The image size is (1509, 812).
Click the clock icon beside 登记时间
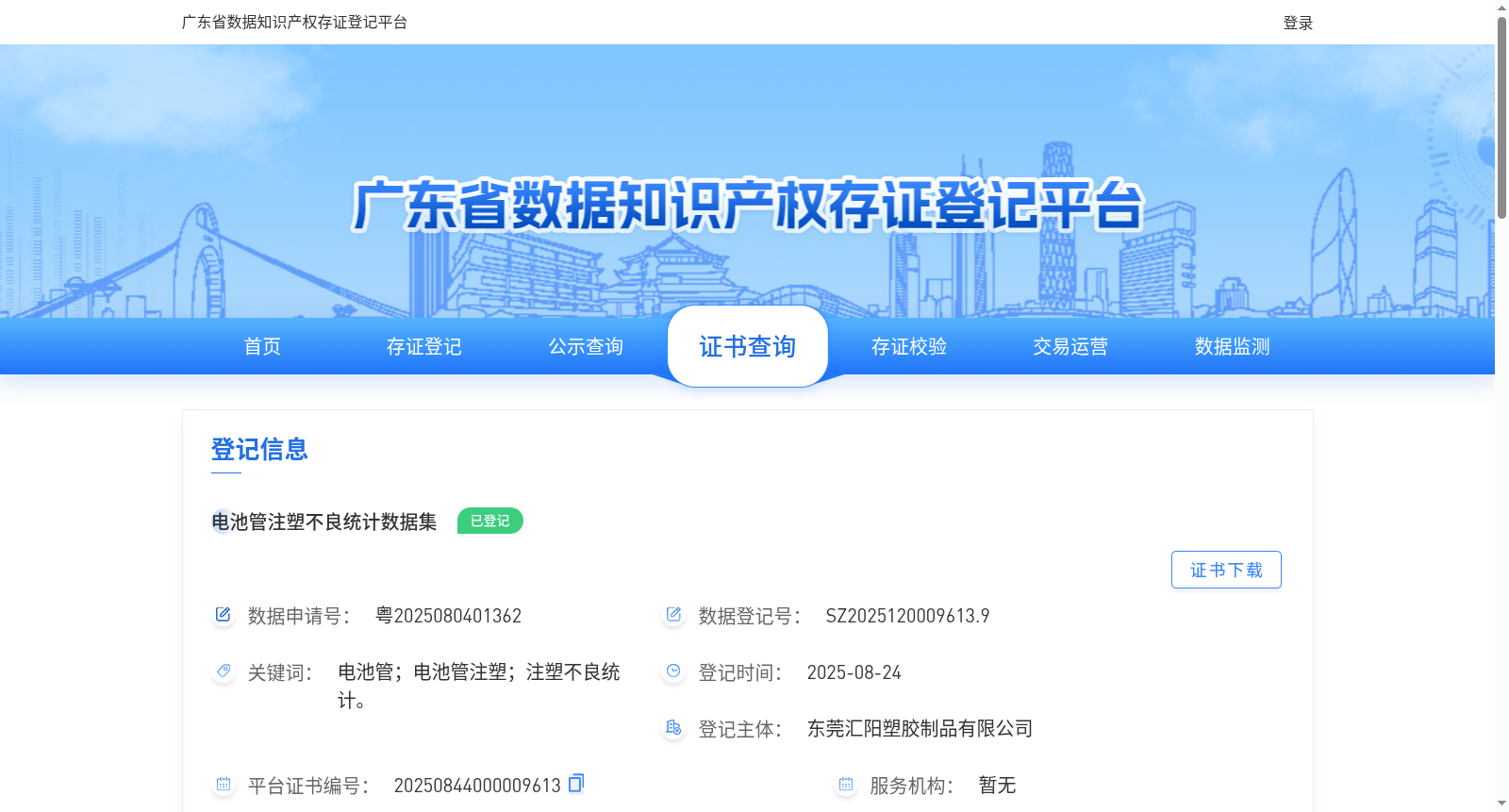pos(673,671)
